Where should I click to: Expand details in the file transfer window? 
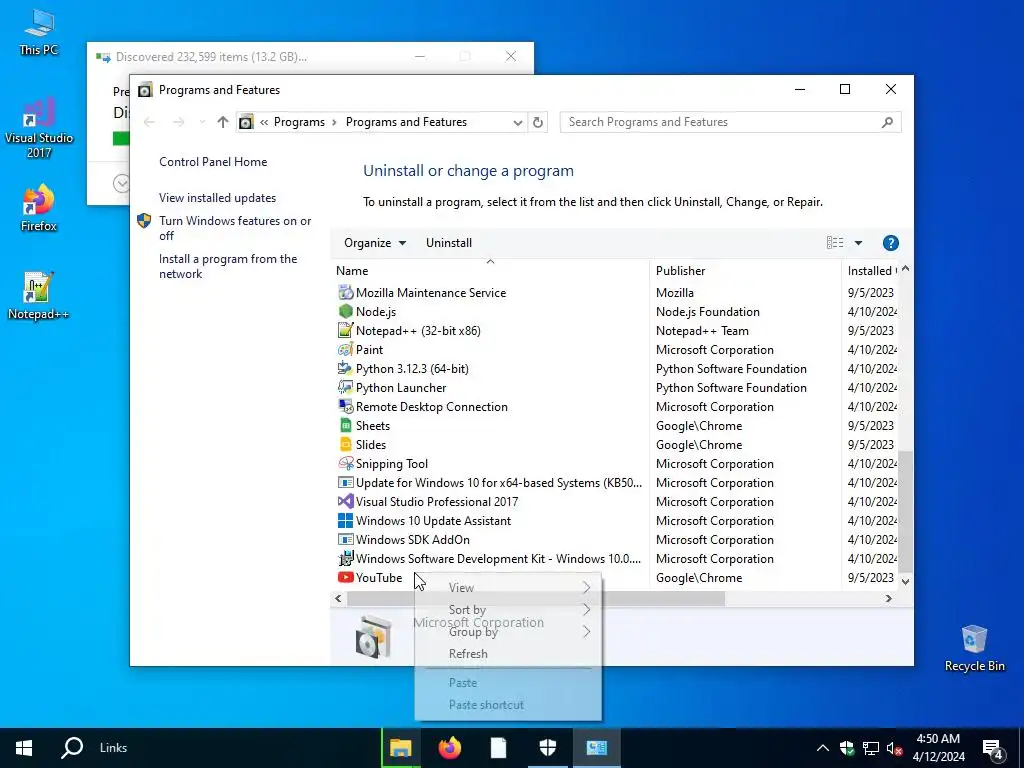pos(121,184)
